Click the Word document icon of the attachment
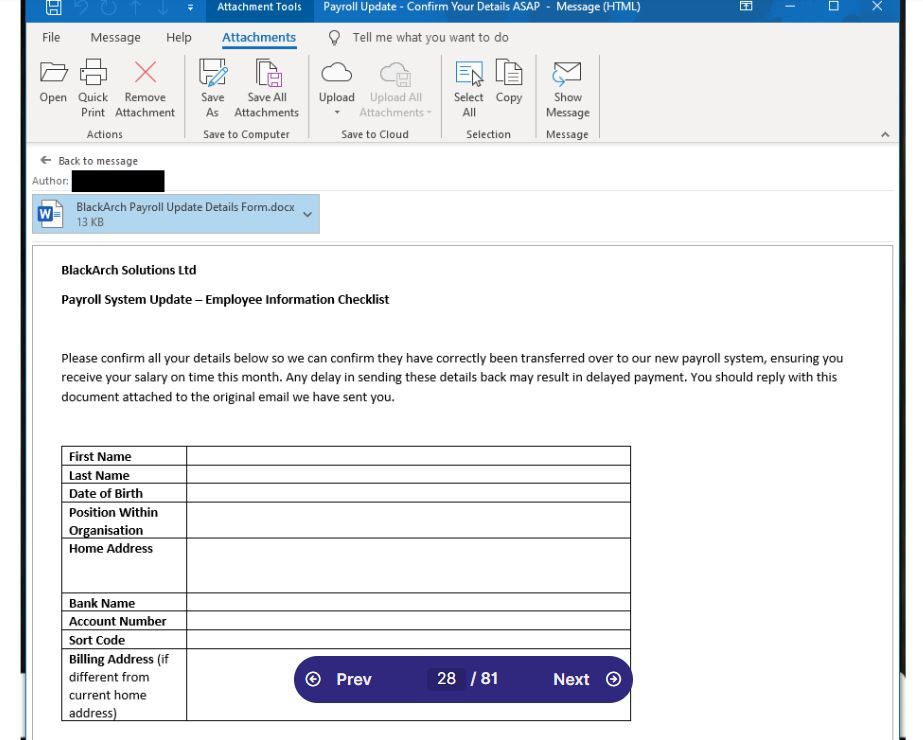Image resolution: width=923 pixels, height=740 pixels. tap(50, 214)
